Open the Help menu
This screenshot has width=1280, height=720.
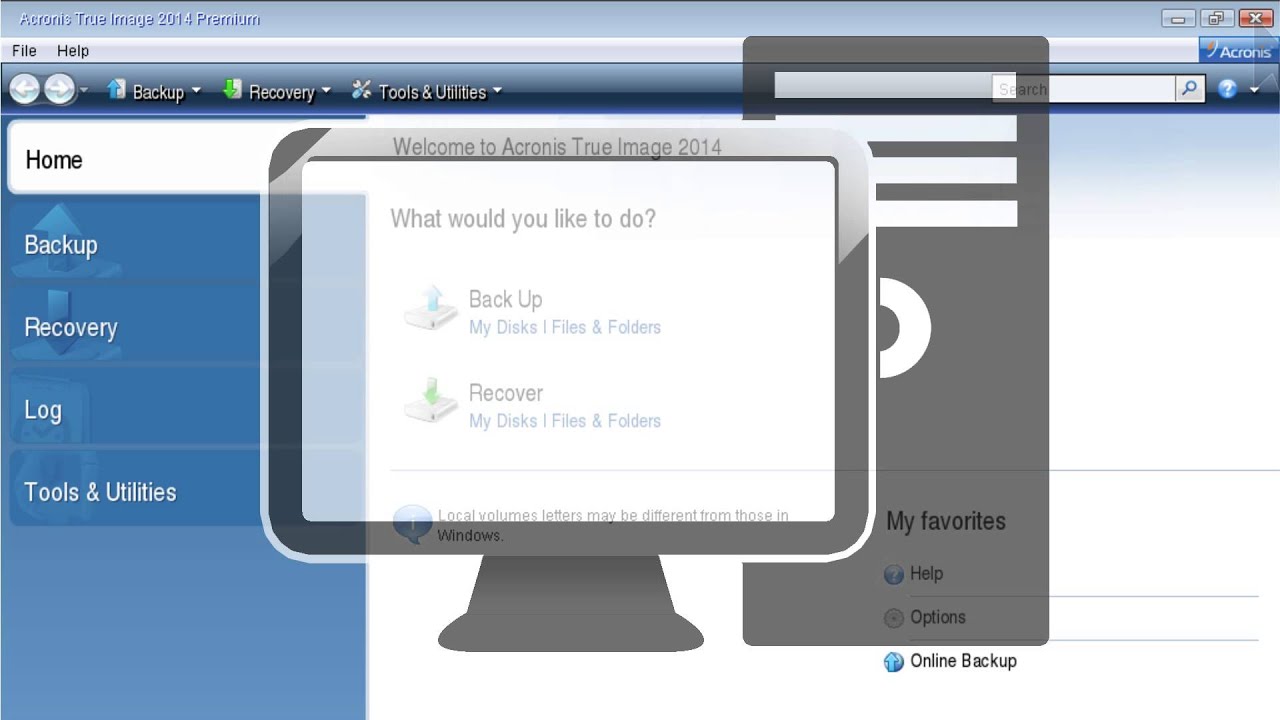coord(73,50)
